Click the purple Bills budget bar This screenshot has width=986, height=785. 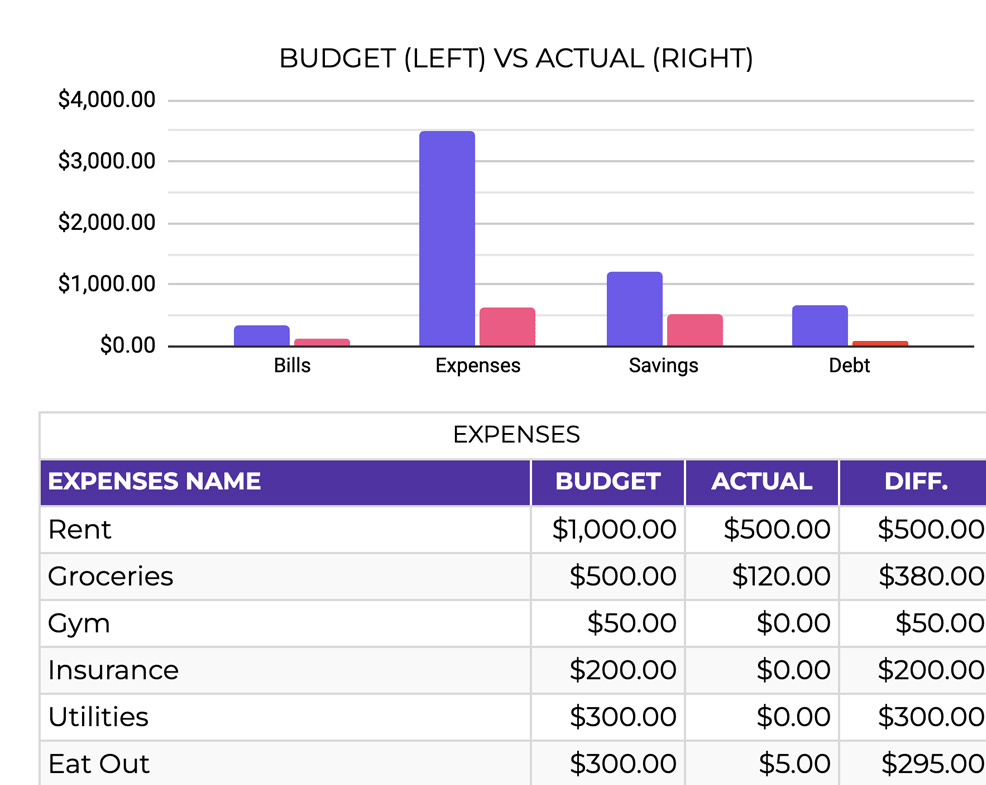(262, 336)
